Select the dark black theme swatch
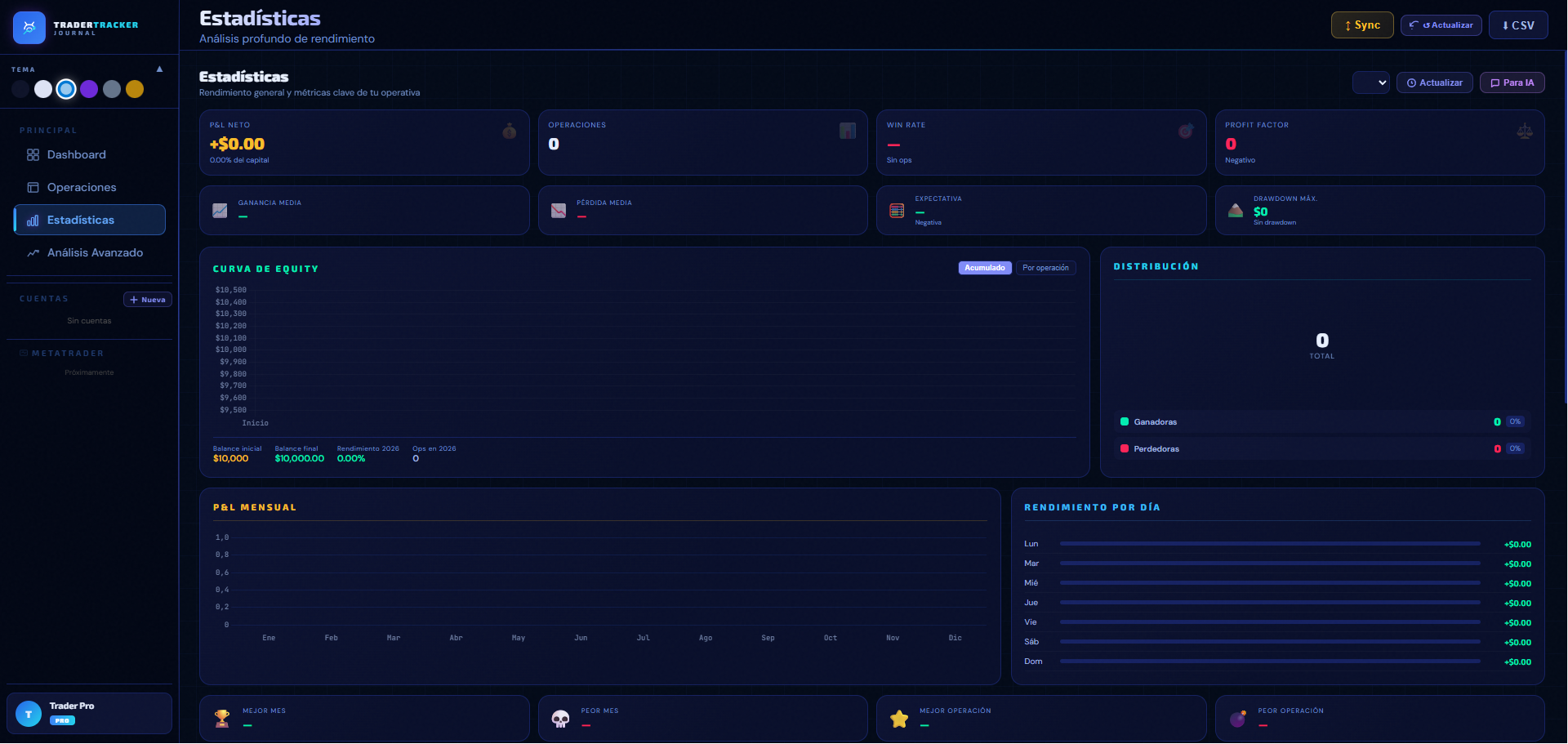The height and width of the screenshot is (744, 1568). pos(20,89)
